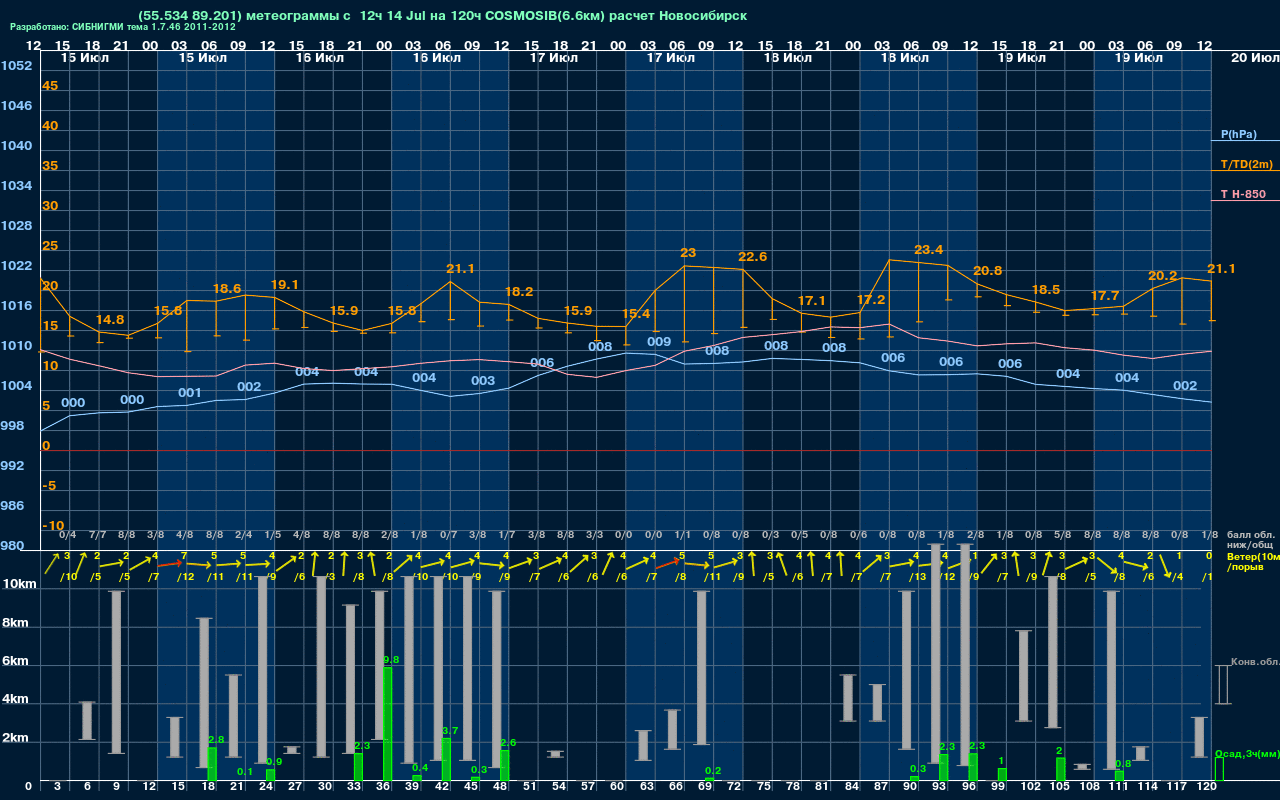
Task: Click the 1034 pressure axis label
Action: (x=16, y=186)
